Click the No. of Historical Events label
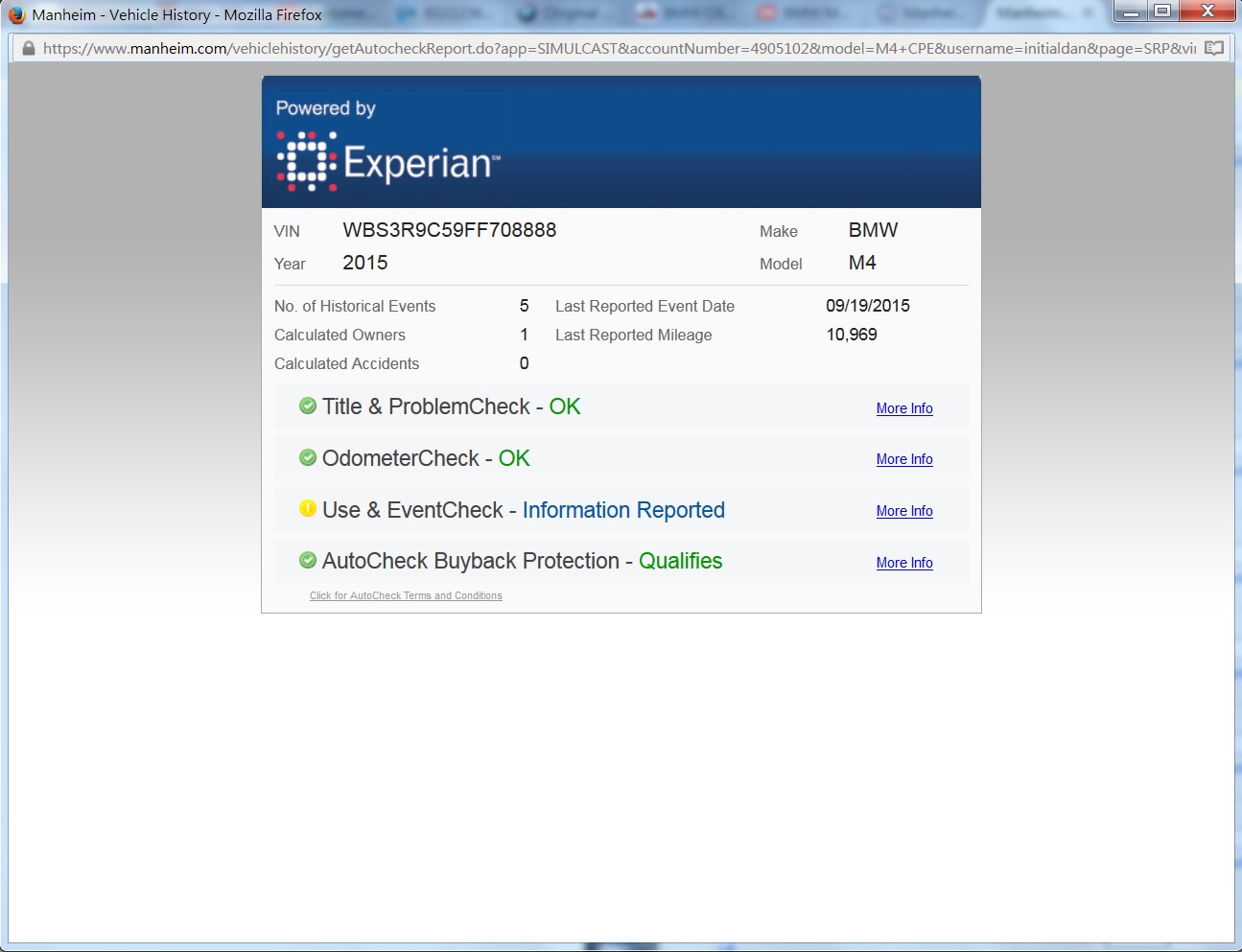The height and width of the screenshot is (952, 1242). point(355,306)
